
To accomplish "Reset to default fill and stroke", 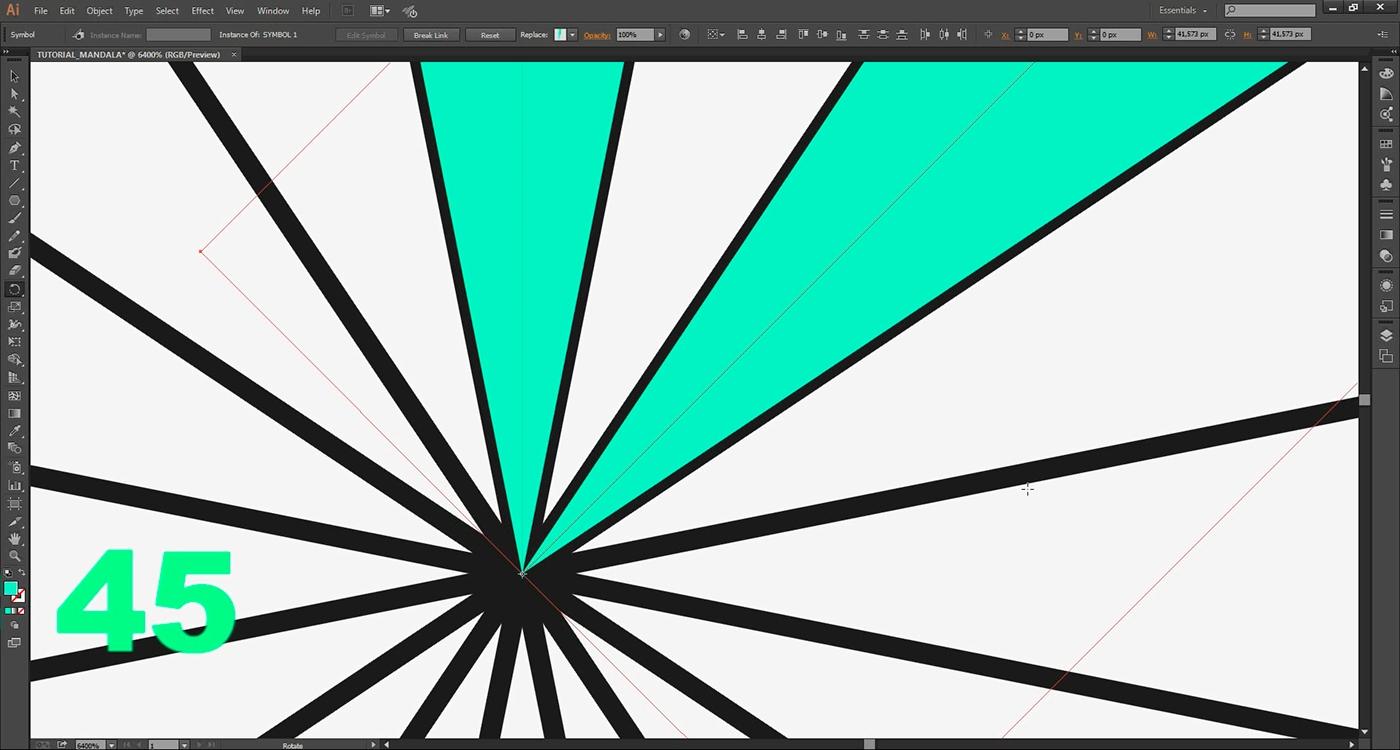I will [x=7, y=572].
